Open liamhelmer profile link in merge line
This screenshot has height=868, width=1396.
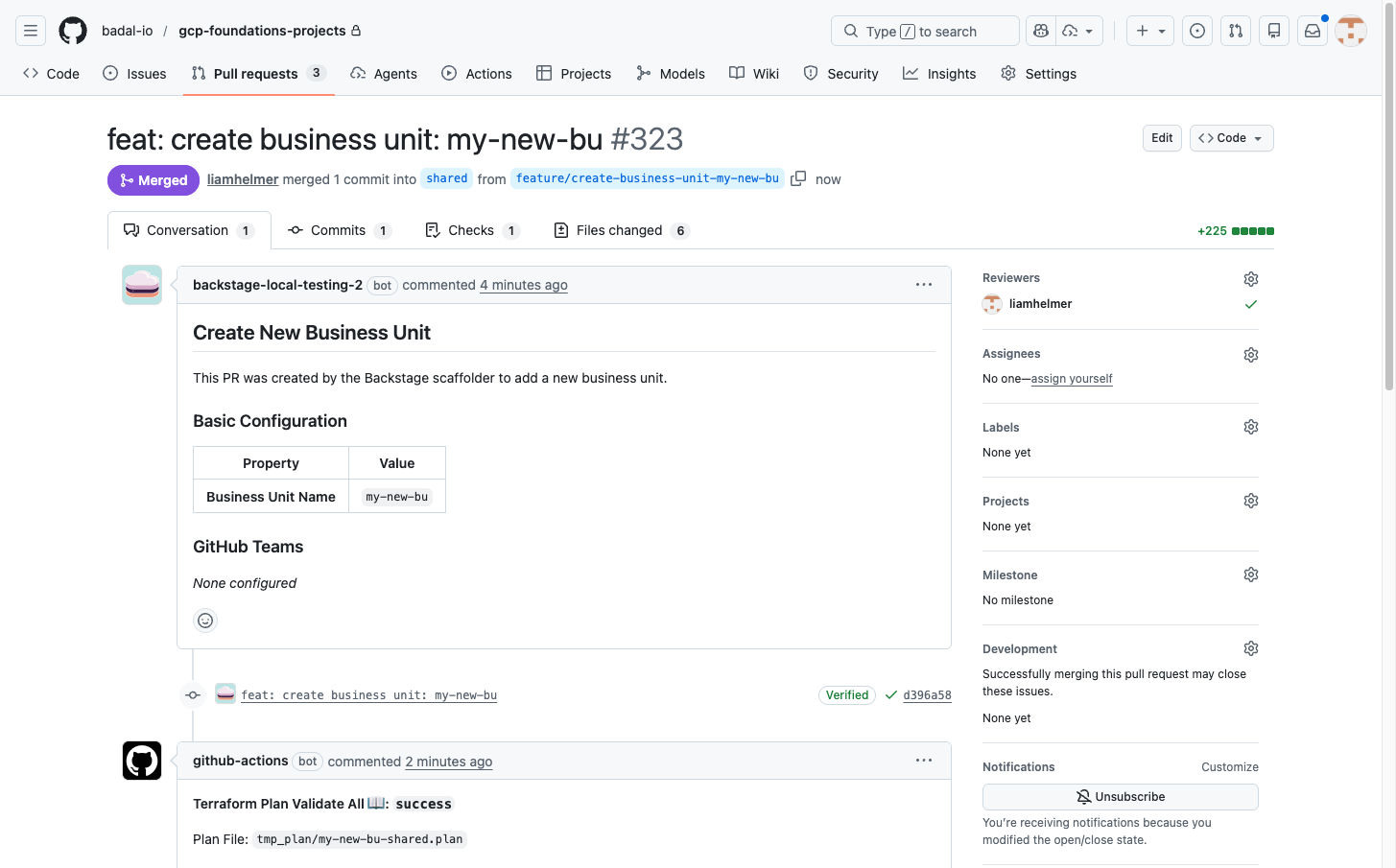[x=243, y=179]
